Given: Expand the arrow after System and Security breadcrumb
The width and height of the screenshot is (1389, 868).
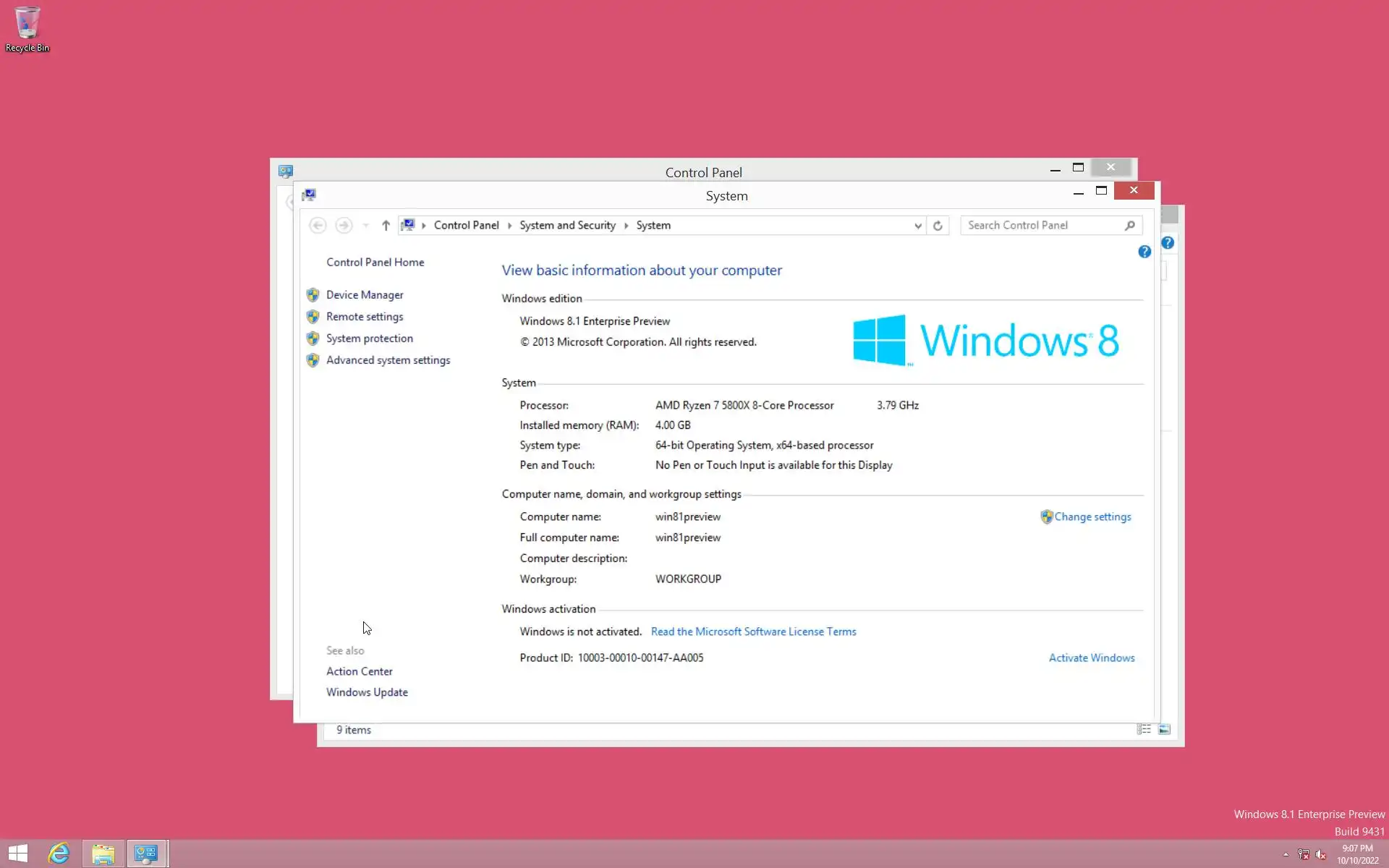Looking at the screenshot, I should point(626,226).
